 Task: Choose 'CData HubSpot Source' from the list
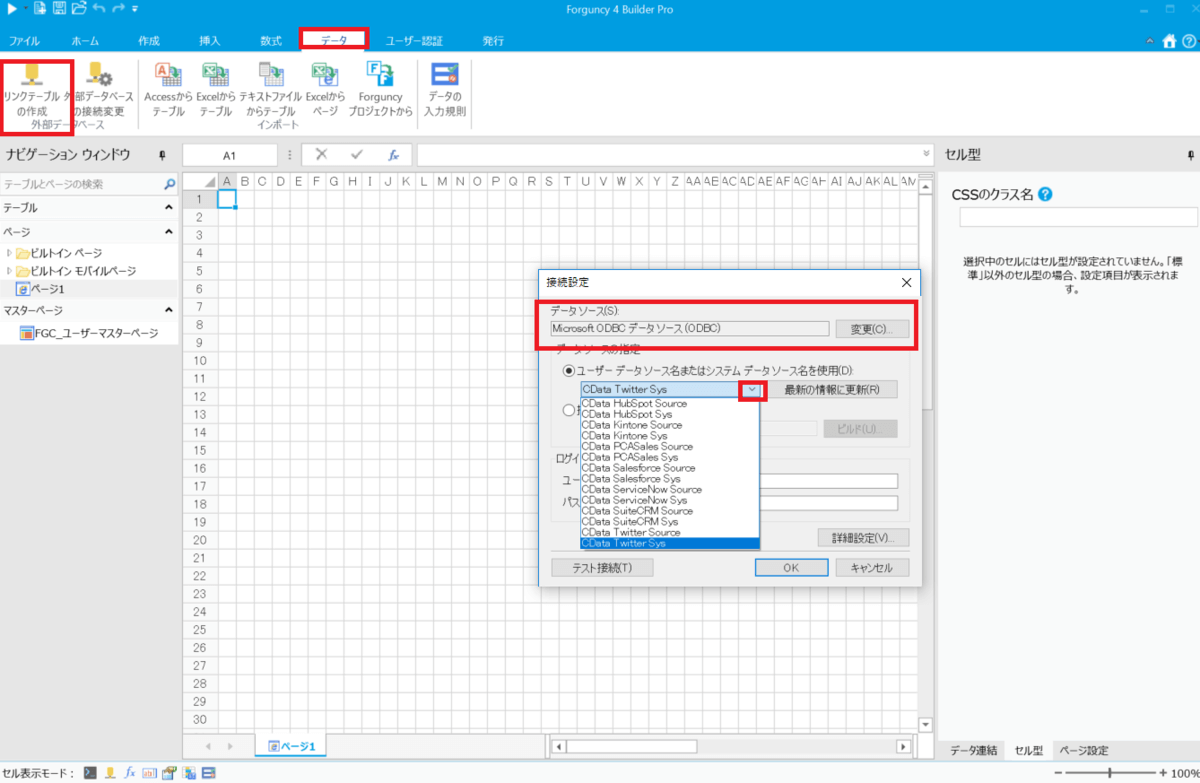[670, 404]
